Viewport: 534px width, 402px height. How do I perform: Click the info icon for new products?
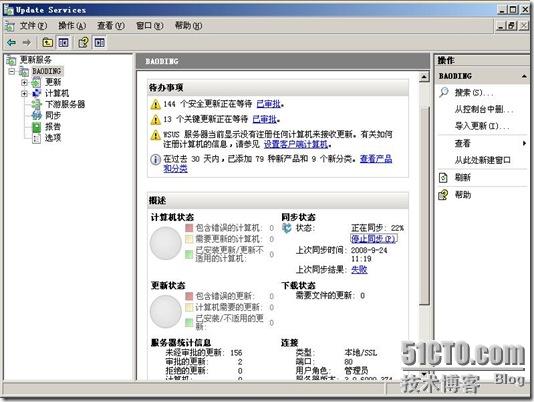point(155,159)
